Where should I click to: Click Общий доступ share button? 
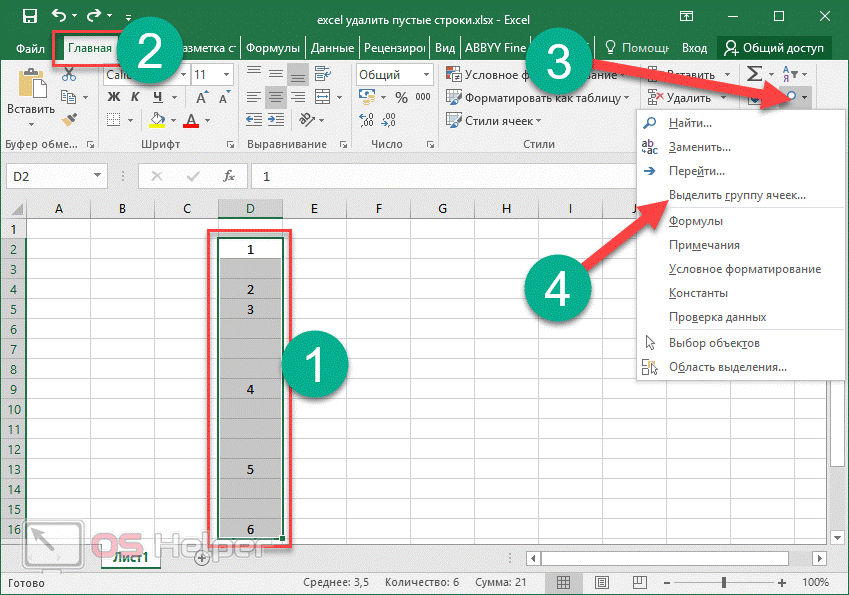pos(773,48)
